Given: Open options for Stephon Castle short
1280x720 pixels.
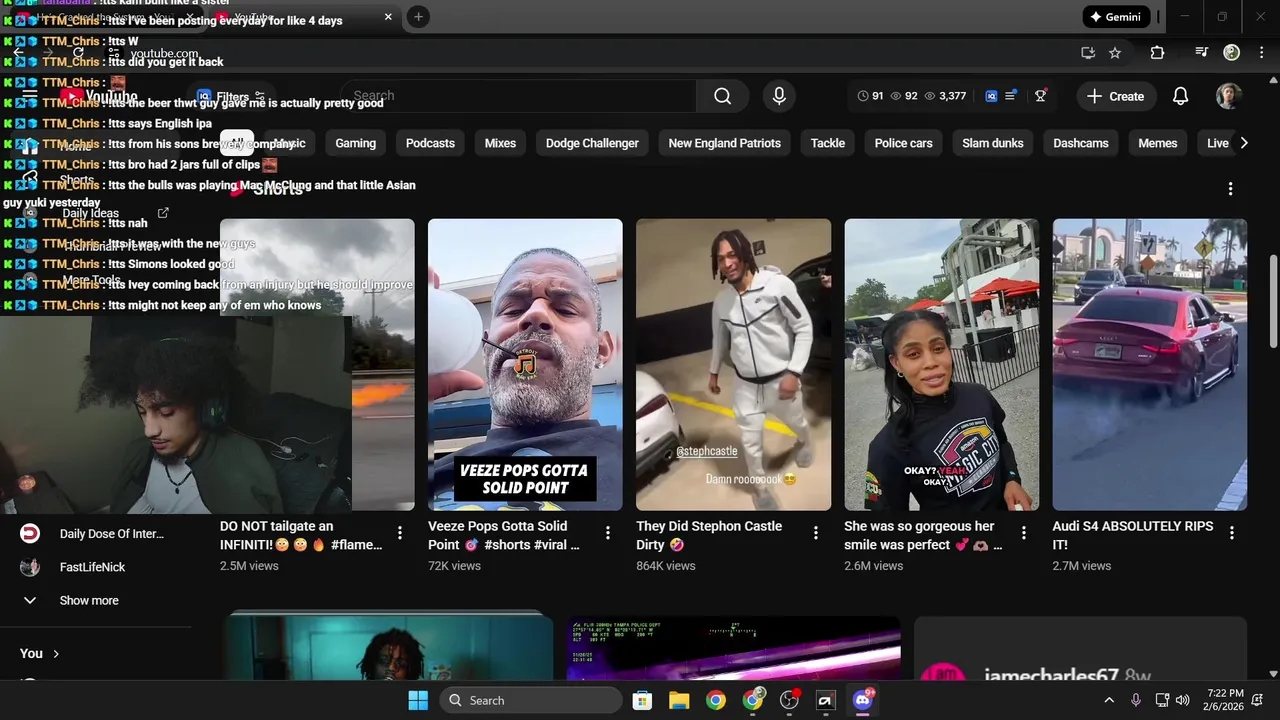Looking at the screenshot, I should point(816,533).
